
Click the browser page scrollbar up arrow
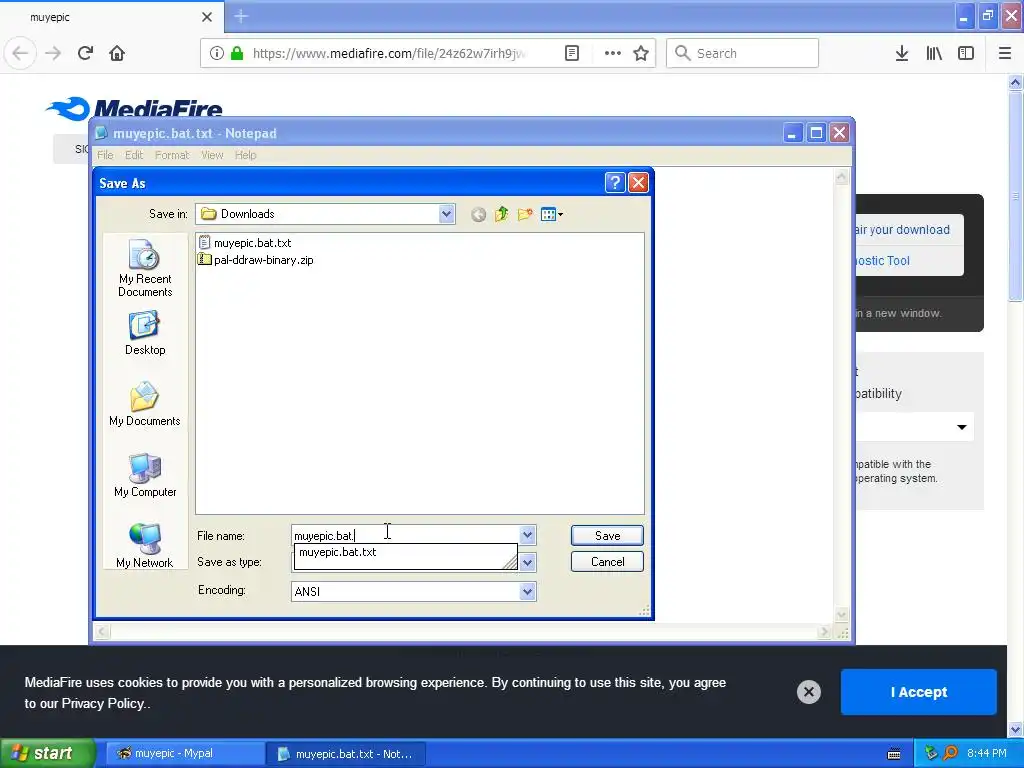pyautogui.click(x=1016, y=82)
